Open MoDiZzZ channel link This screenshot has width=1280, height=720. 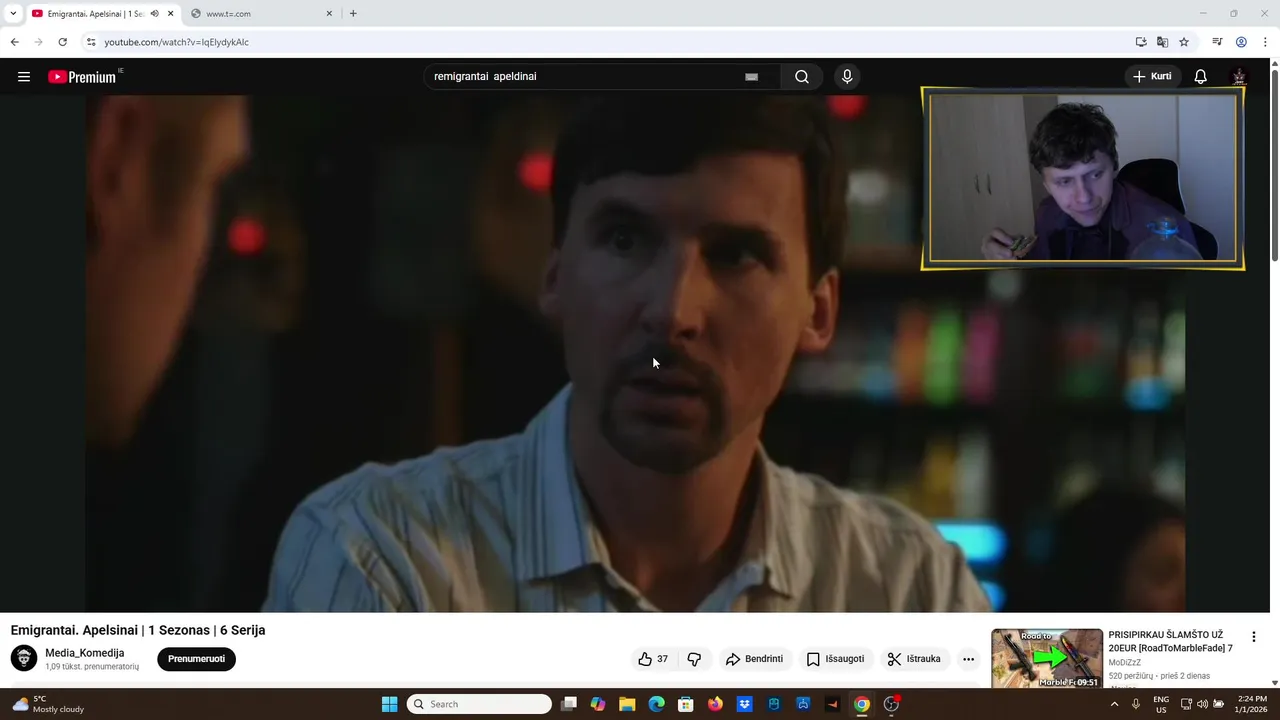point(1124,662)
